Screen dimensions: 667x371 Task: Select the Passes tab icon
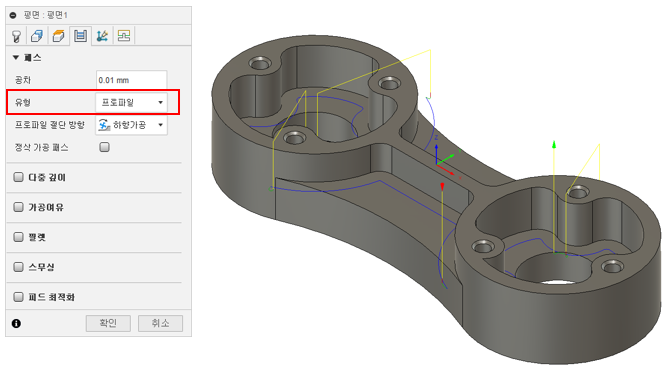[80, 36]
